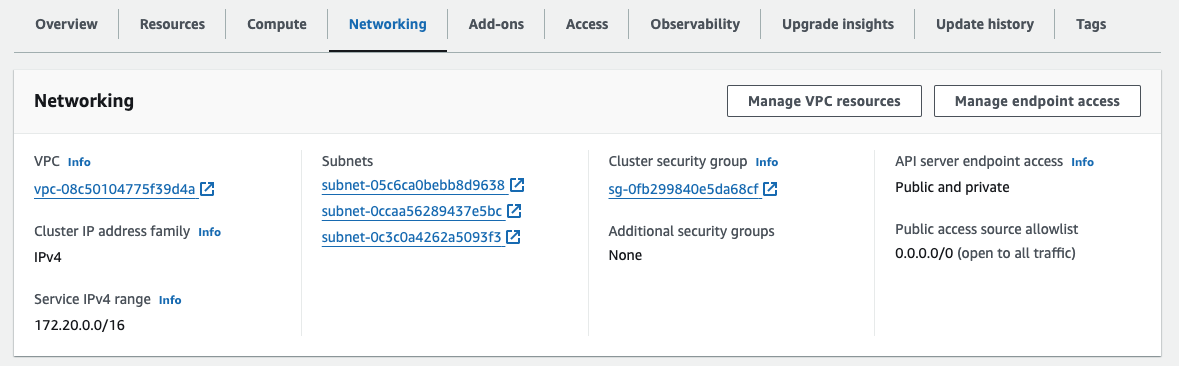Image resolution: width=1179 pixels, height=366 pixels.
Task: Select the 'Additional security groups' label
Action: pyautogui.click(x=692, y=231)
